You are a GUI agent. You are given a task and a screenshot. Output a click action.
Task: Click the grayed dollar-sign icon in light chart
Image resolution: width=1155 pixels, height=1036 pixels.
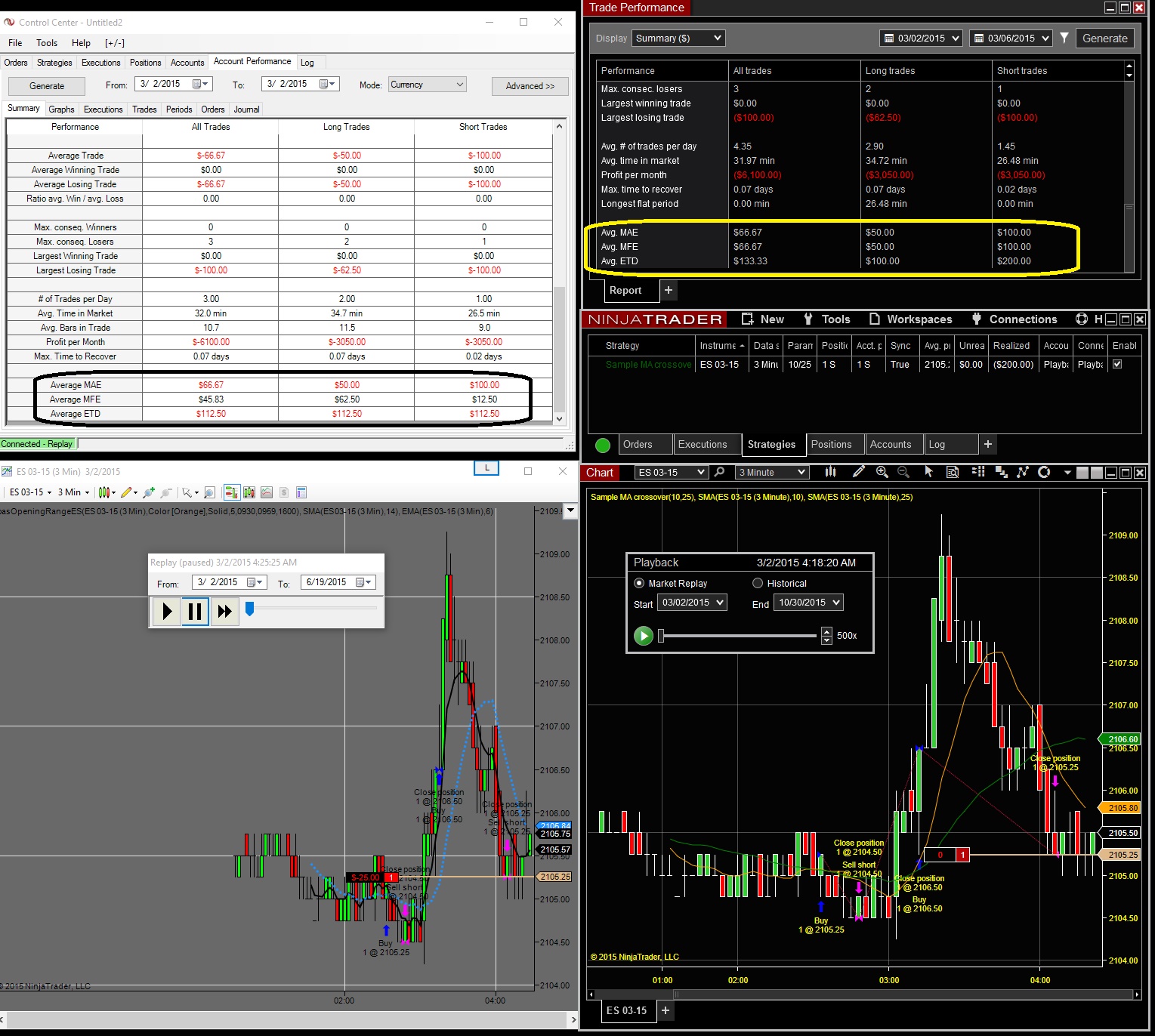pos(284,492)
